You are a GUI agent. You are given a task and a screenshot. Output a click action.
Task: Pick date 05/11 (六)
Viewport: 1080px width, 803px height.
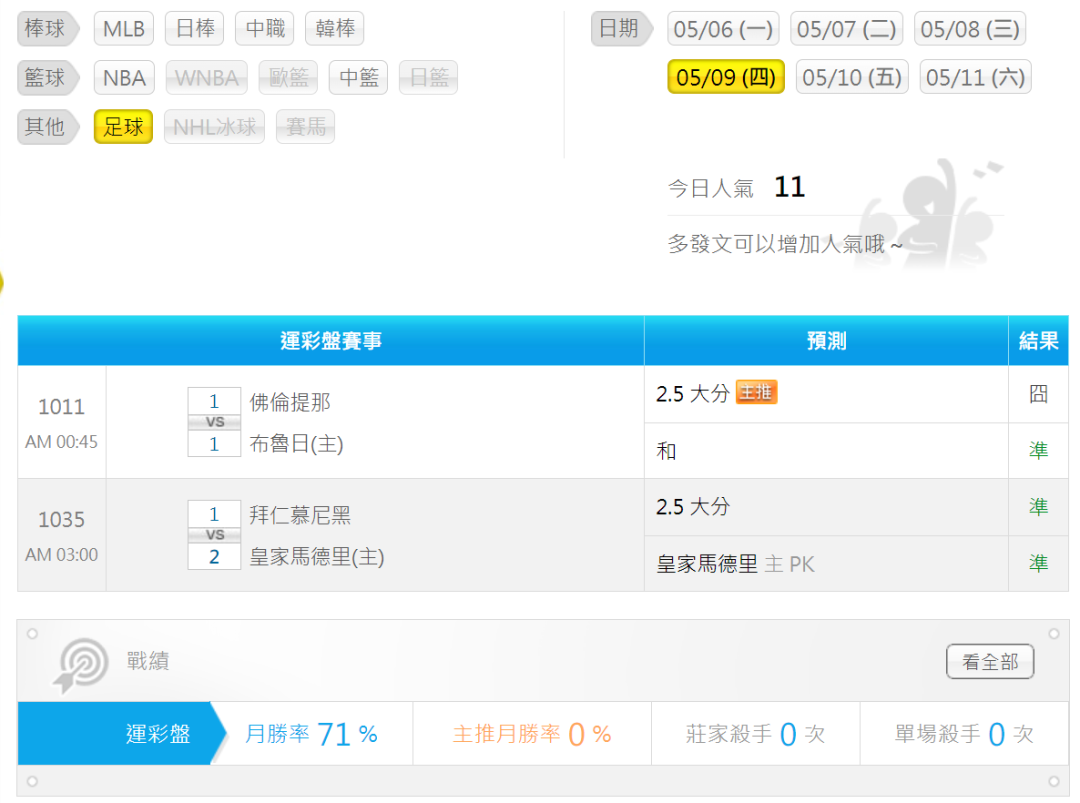[x=975, y=77]
